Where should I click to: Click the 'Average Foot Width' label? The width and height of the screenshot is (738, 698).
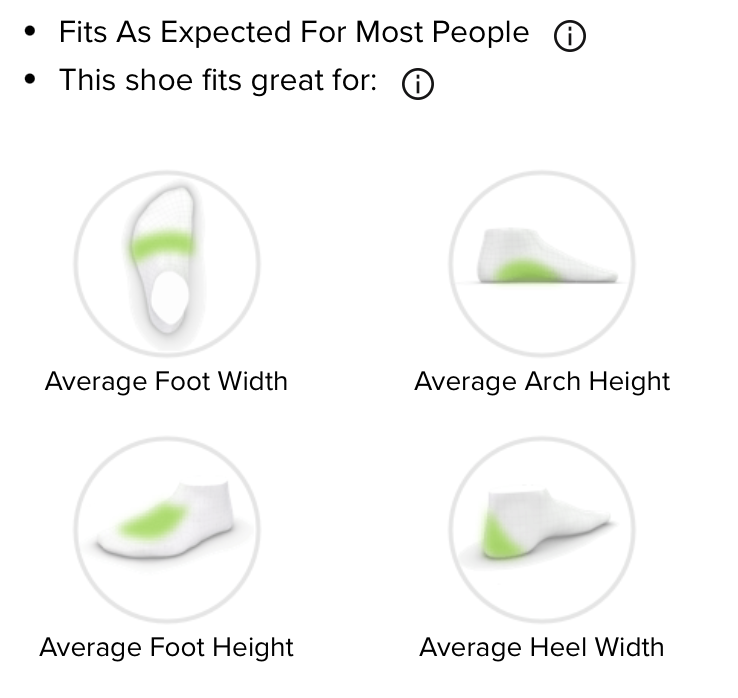click(x=166, y=381)
